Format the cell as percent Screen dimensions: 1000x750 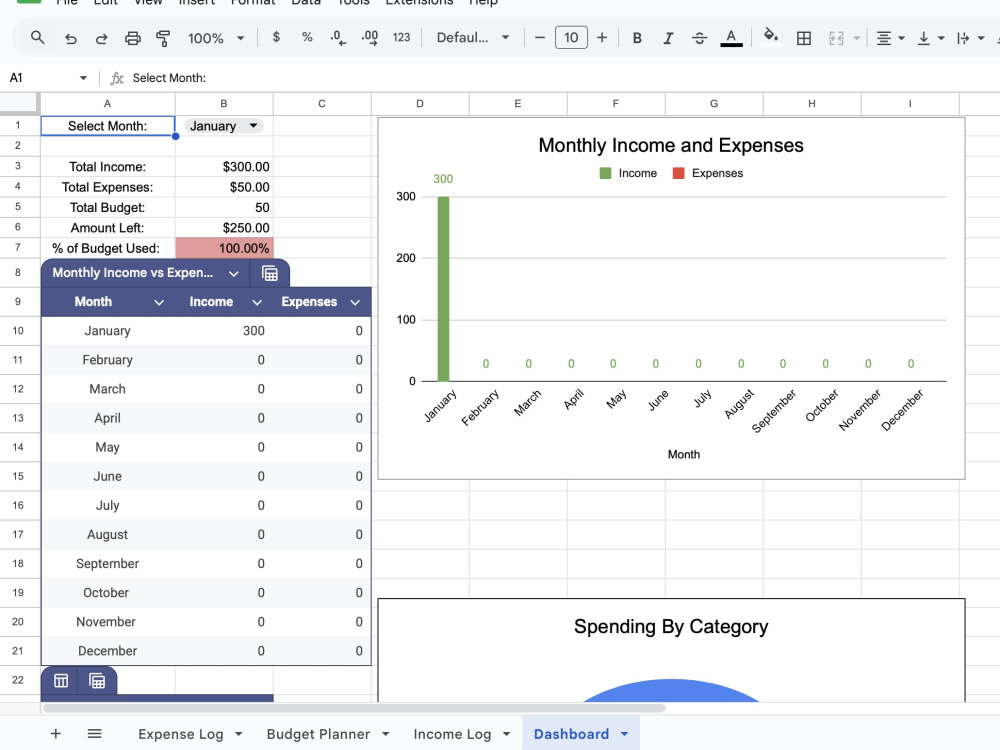click(307, 38)
